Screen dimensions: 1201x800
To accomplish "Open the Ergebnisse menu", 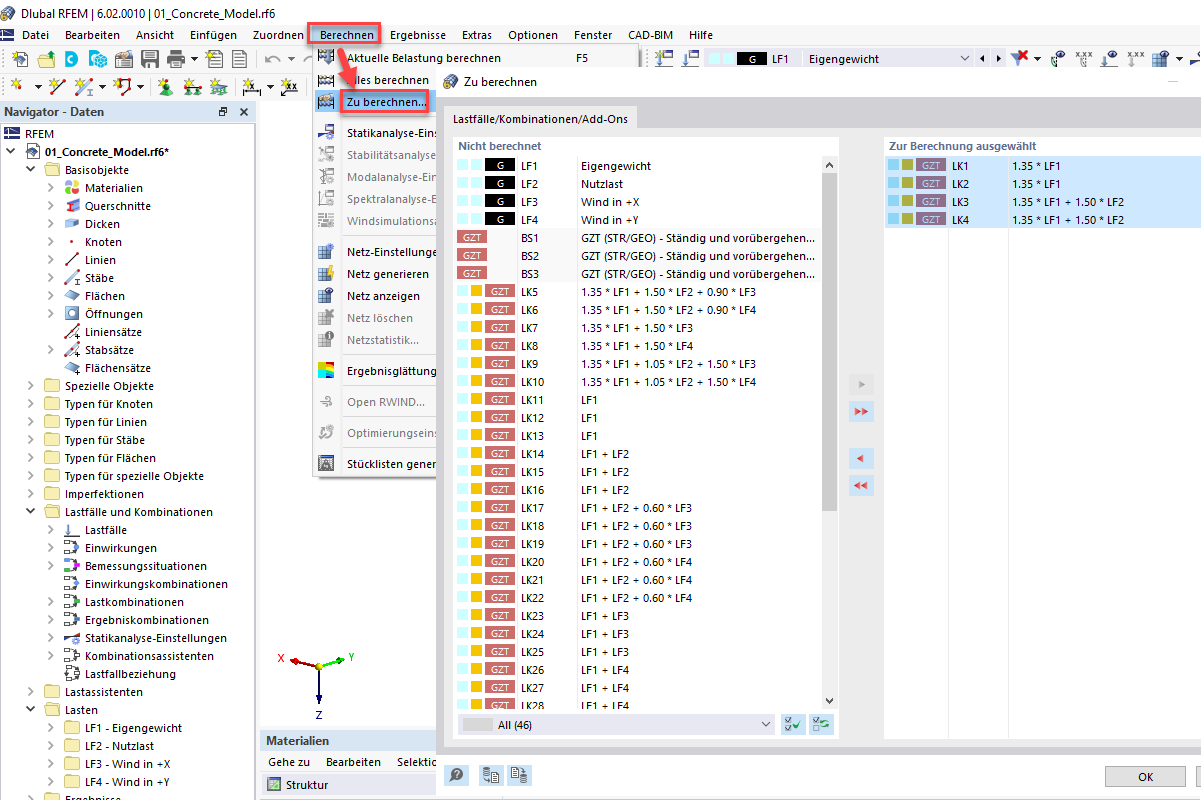I will (x=418, y=35).
